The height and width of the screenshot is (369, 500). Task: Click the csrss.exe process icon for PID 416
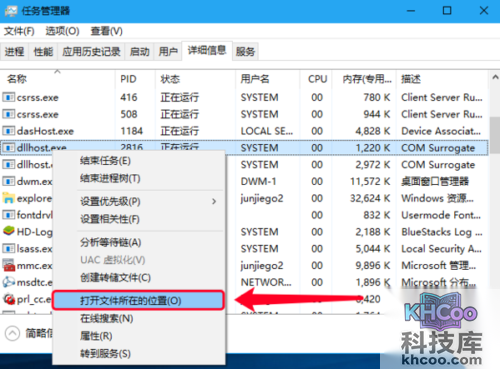(9, 97)
